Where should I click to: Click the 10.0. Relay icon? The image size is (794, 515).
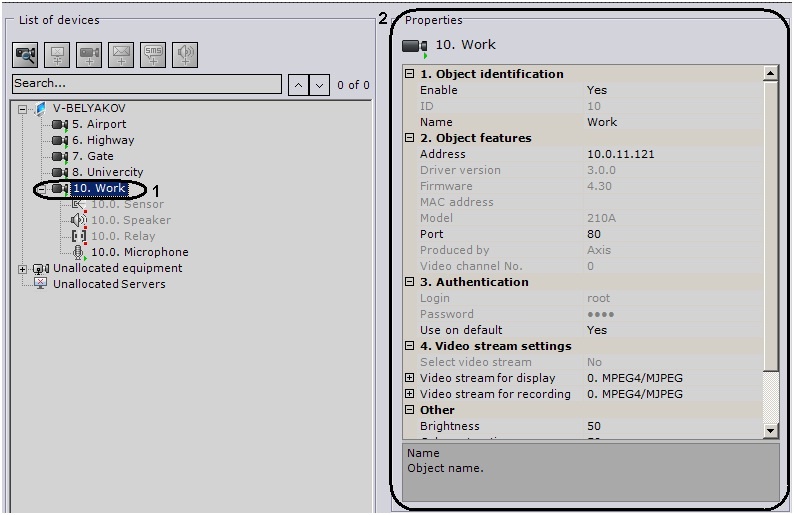click(78, 236)
